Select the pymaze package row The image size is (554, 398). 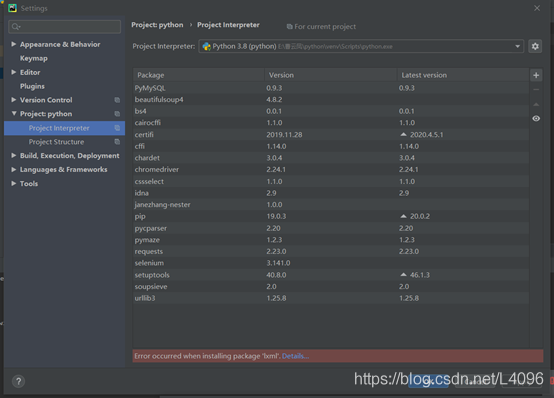331,240
